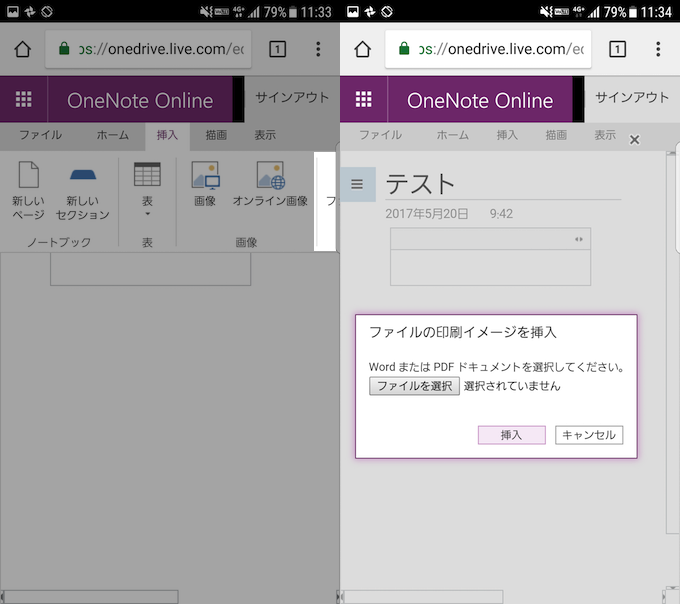
Task: Click the テスト page title
Action: pyautogui.click(x=420, y=184)
